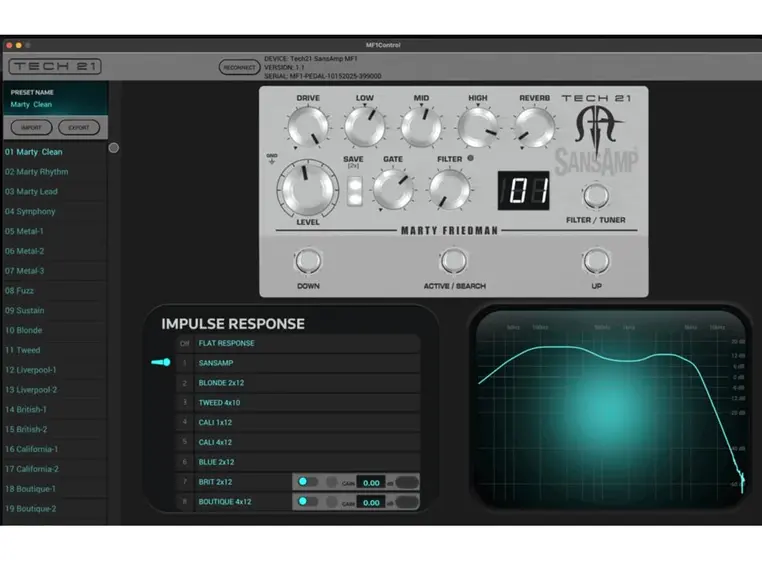Click the round button left of BOUTIQUE 4x12 gain
Viewport: 762px width, 562px height.
tap(331, 502)
